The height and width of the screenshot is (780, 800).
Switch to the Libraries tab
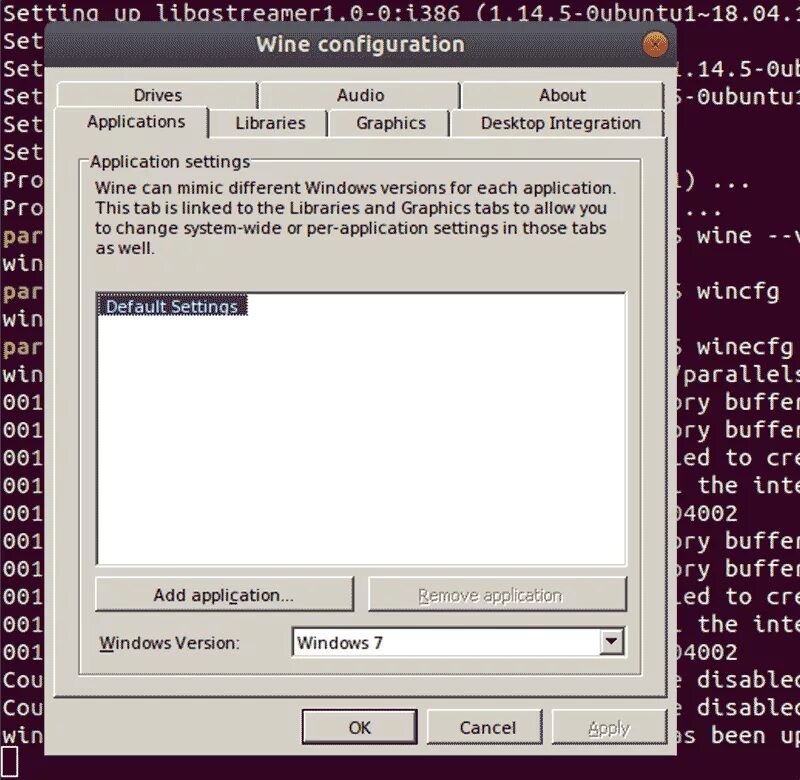pyautogui.click(x=270, y=123)
